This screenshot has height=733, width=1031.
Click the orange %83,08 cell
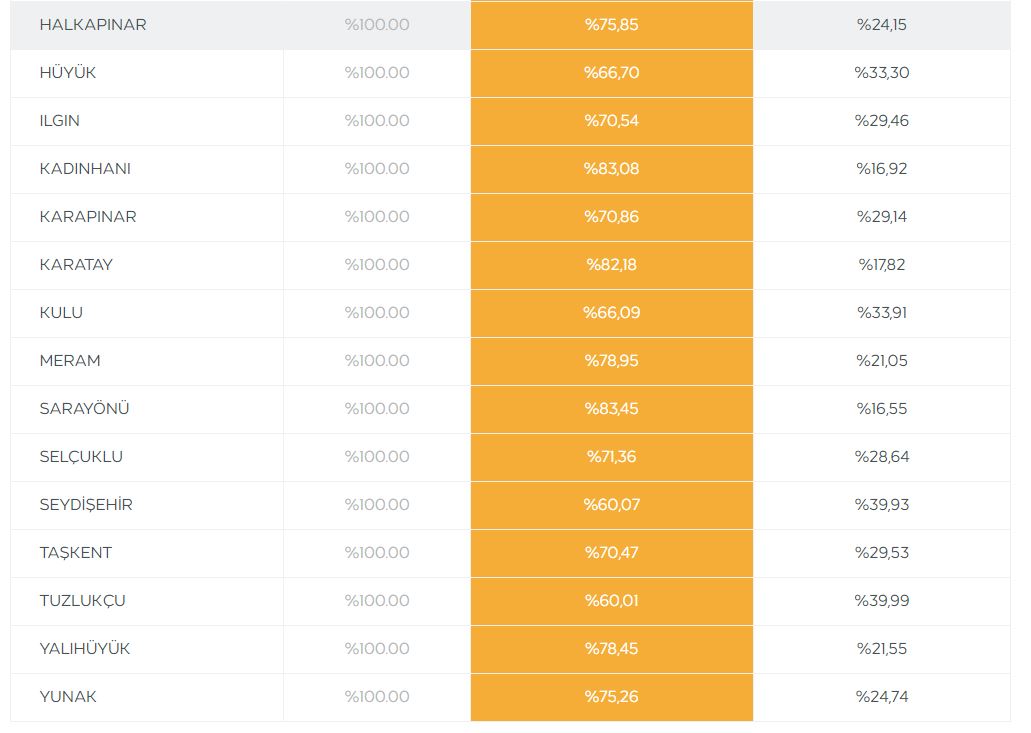tap(611, 169)
